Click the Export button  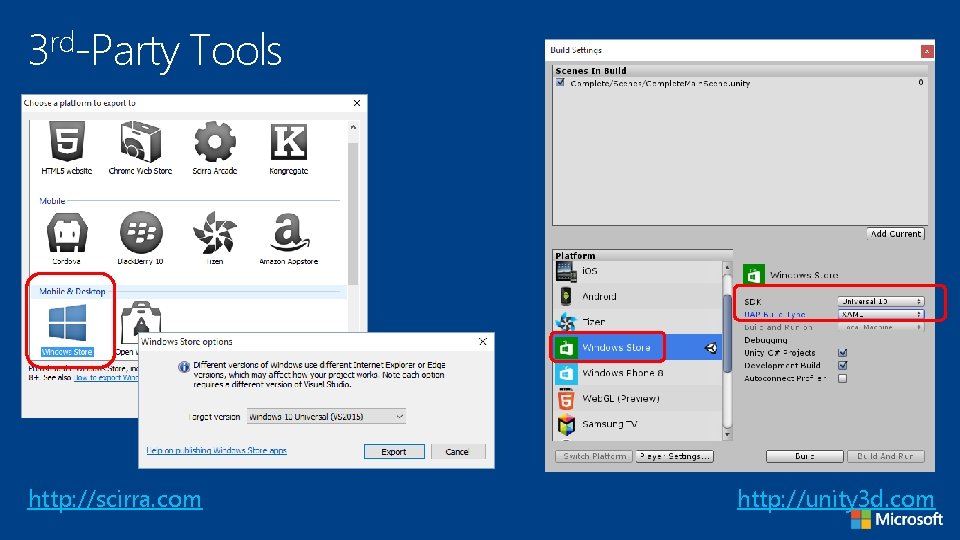(x=394, y=451)
